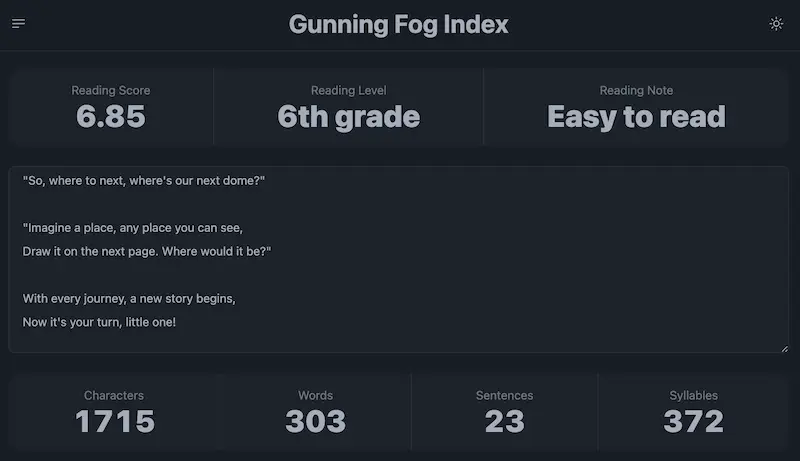Click the Reading Score label
800x461 pixels.
111,90
